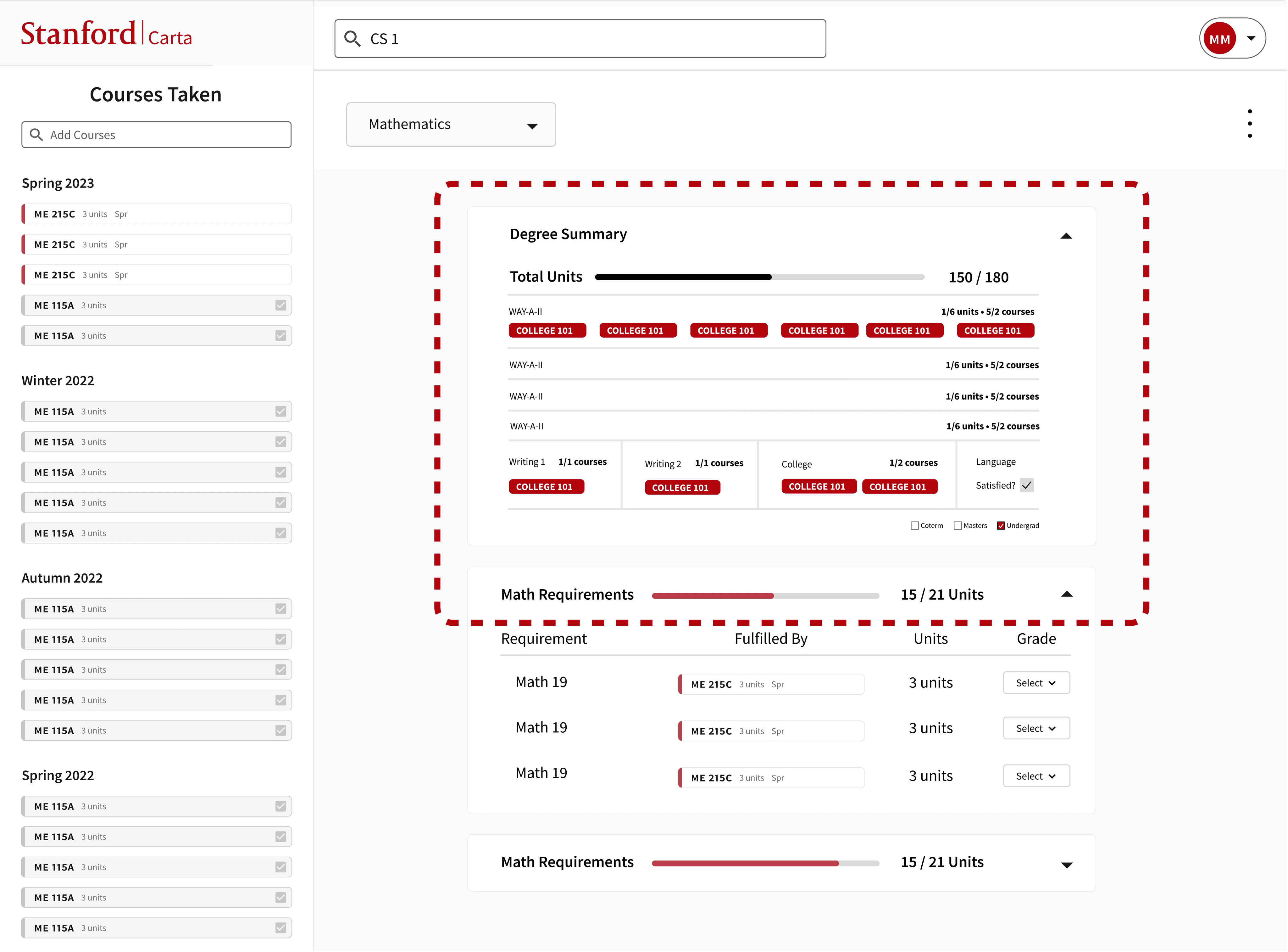Click the Total Units progress bar
This screenshot has height=952, width=1288.
coord(759,277)
